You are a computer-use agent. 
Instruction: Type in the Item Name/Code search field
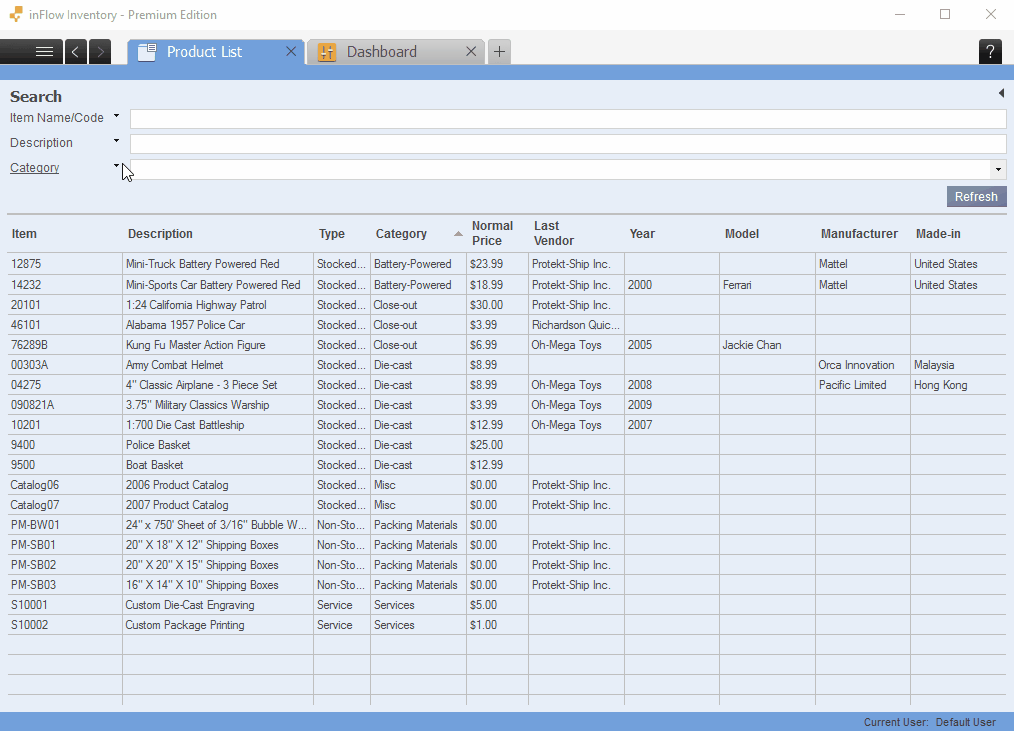tap(567, 119)
